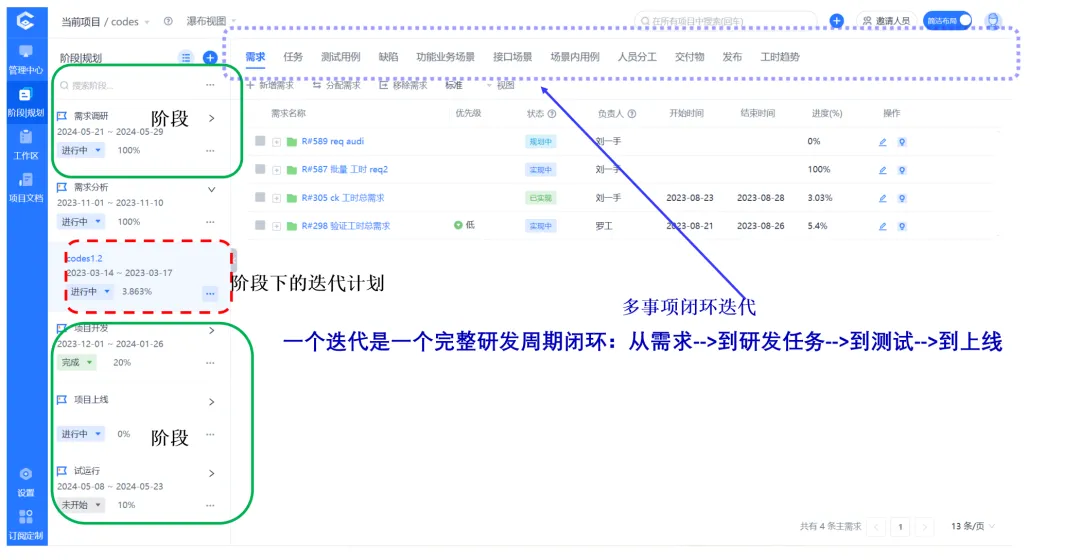Check the box for R#587 批量 工时 req2
1080x560 pixels.
tap(260, 169)
